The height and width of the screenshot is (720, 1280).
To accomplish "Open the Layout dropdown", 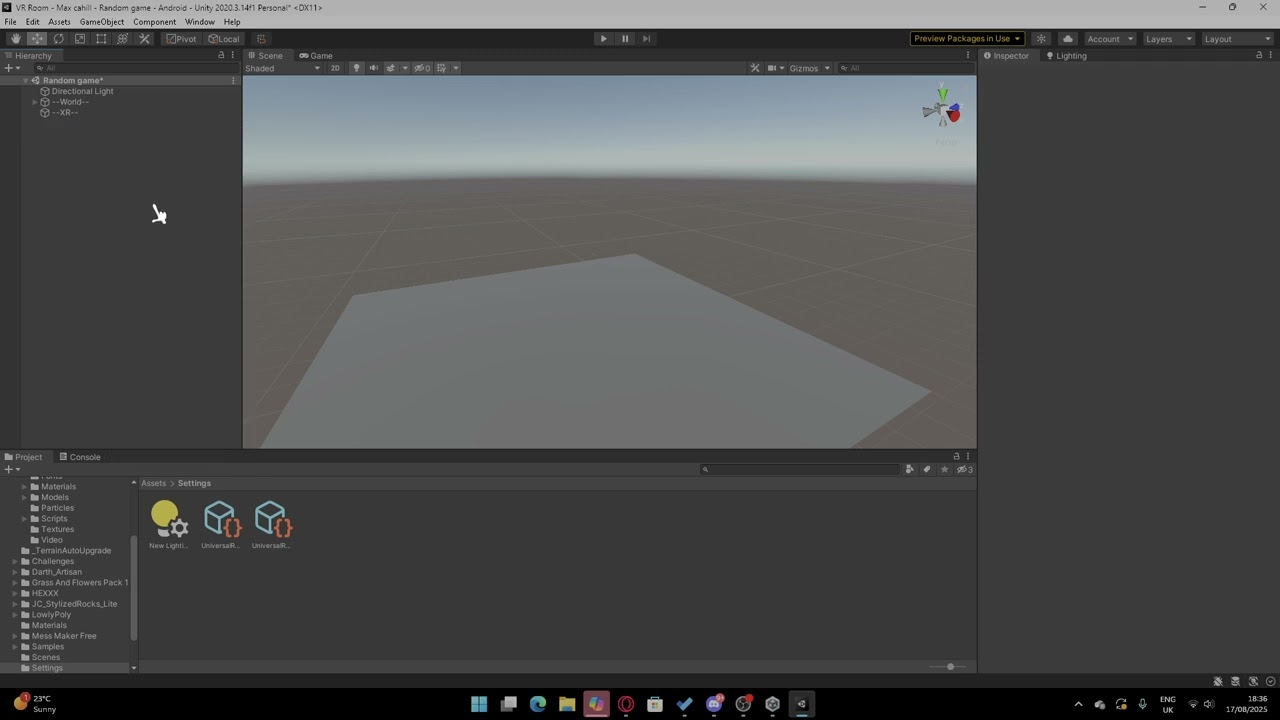I will click(1236, 39).
